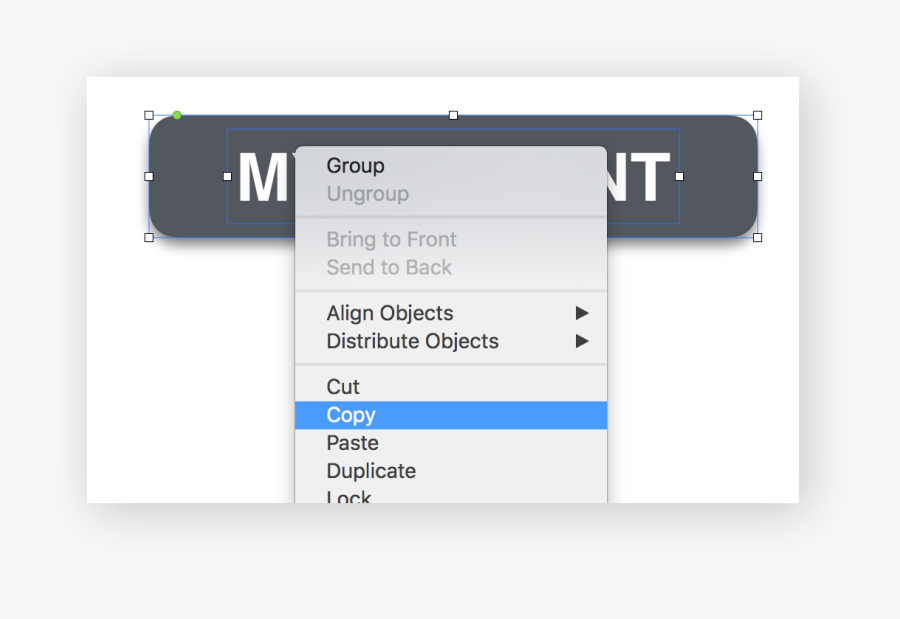Click the green rotation handle
Image resolution: width=900 pixels, height=619 pixels.
(176, 115)
